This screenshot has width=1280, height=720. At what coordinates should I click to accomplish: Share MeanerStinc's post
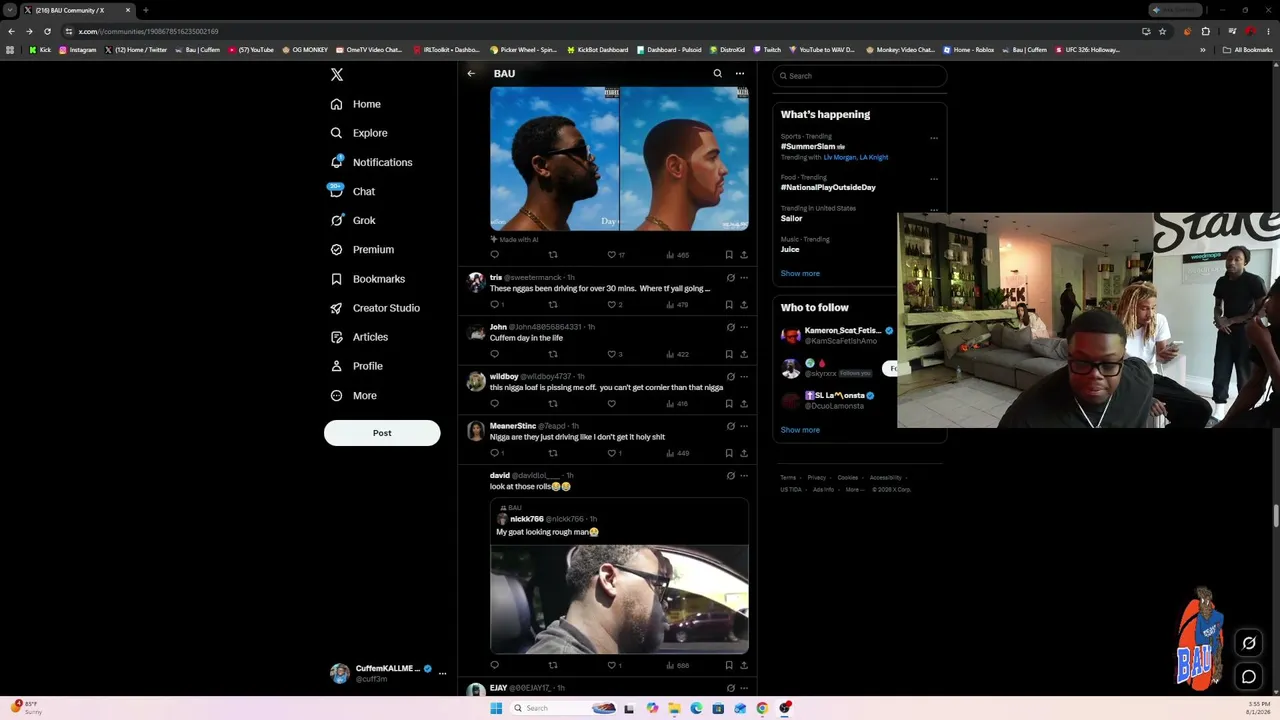(x=744, y=453)
